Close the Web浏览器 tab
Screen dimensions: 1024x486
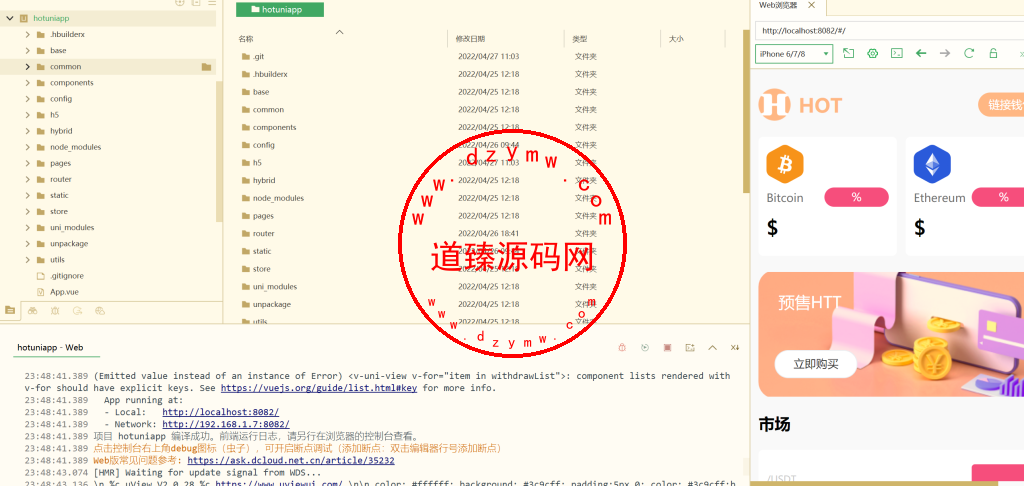click(812, 5)
